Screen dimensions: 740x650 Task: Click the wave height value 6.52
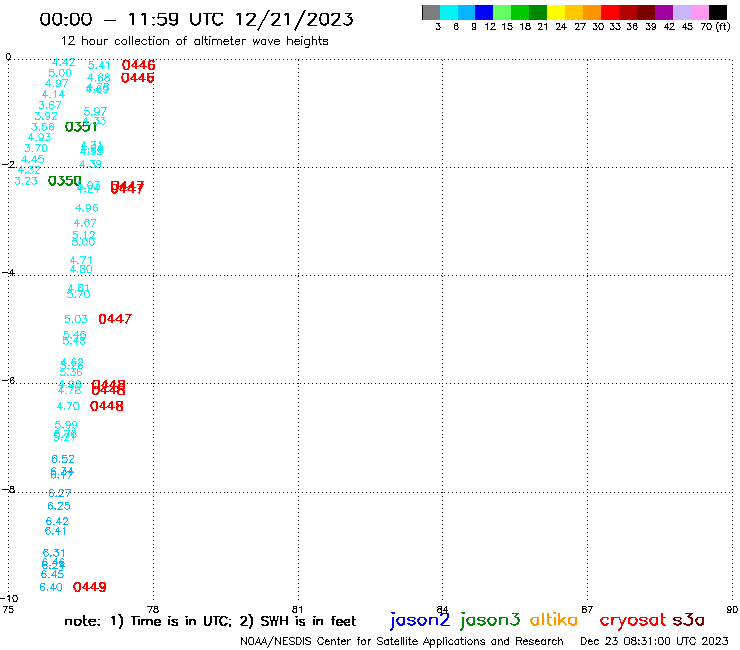pos(63,459)
